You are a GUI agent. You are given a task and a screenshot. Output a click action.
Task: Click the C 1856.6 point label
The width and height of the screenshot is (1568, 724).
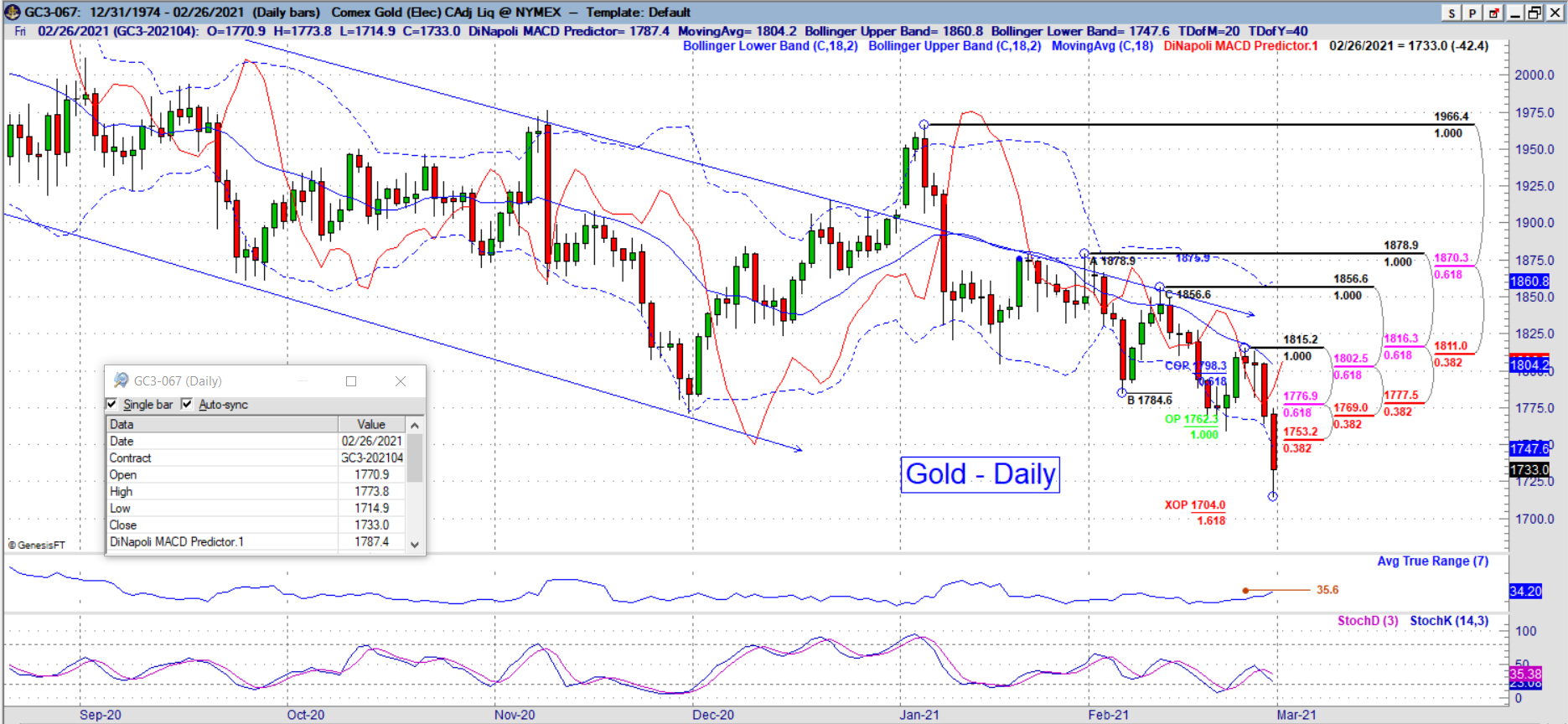pos(1188,294)
